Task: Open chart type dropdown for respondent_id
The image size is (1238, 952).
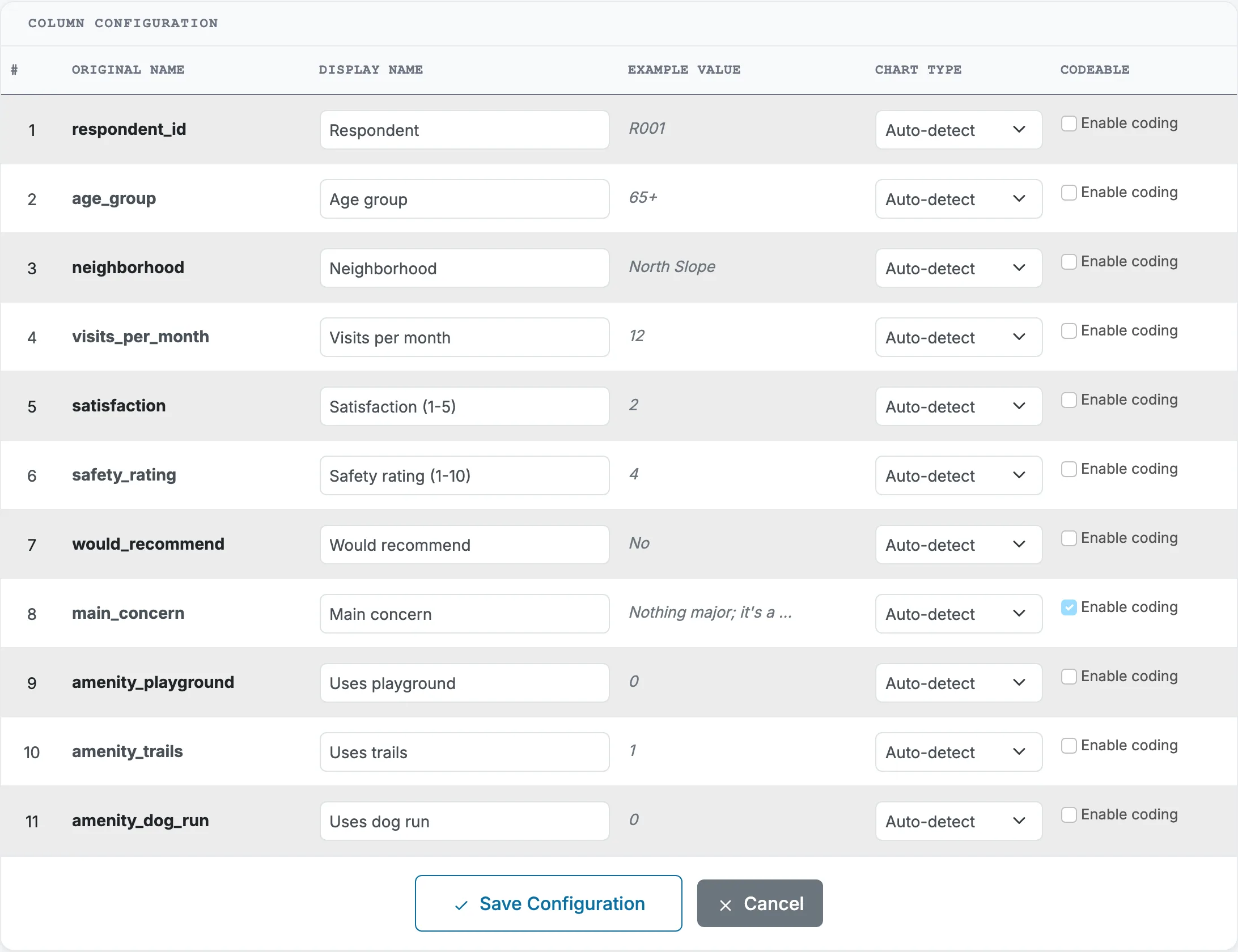Action: pos(959,130)
